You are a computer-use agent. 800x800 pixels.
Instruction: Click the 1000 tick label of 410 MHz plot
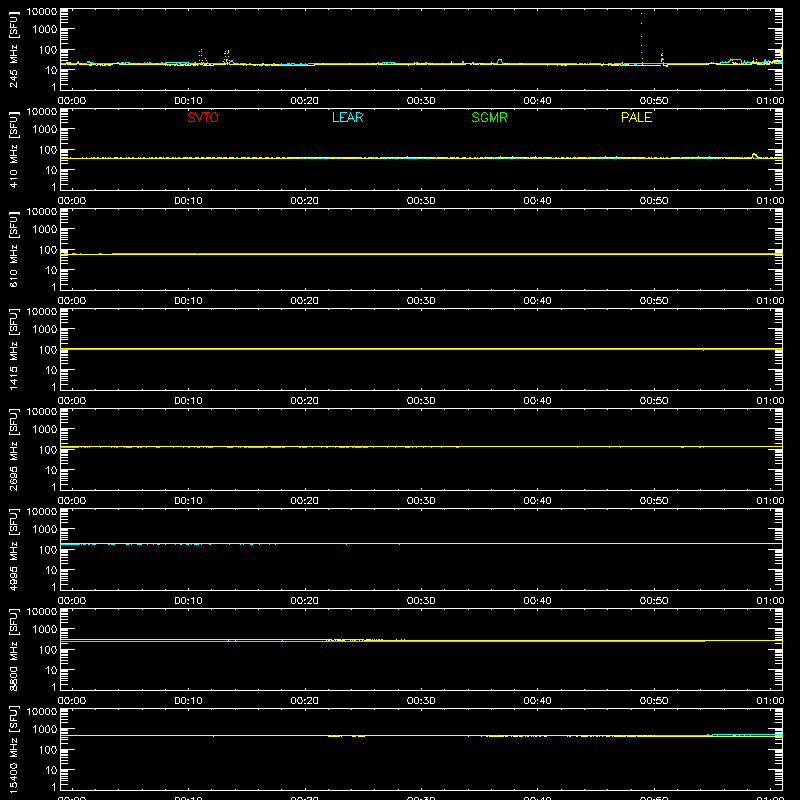(45, 130)
